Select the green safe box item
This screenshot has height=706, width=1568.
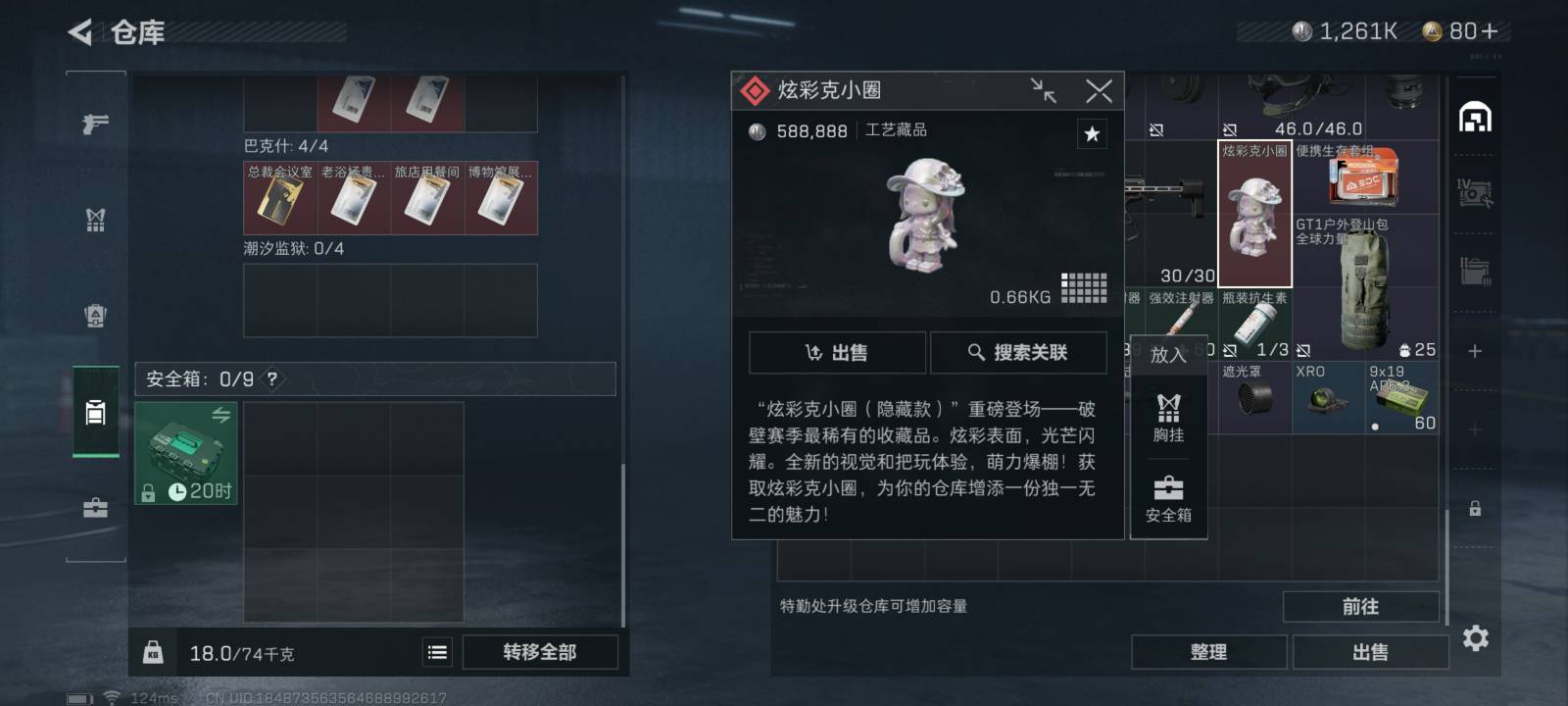[186, 454]
